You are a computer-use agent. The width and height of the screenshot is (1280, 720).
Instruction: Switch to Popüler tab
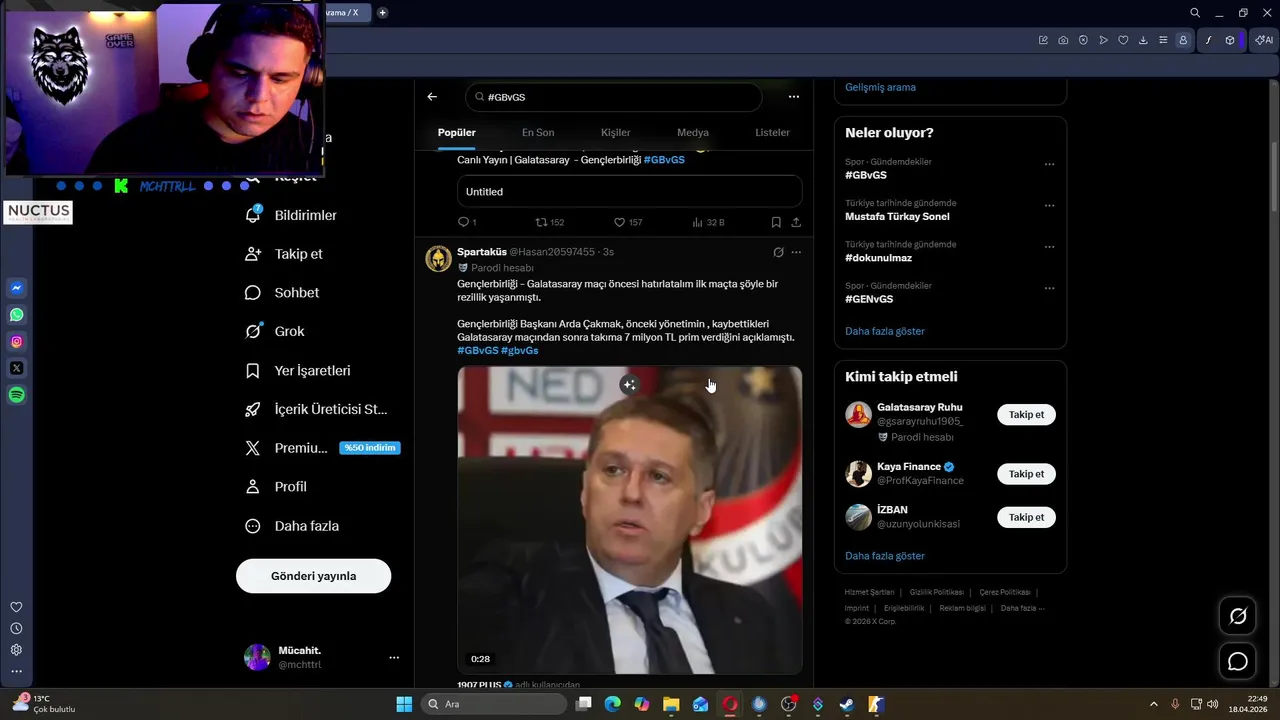457,132
